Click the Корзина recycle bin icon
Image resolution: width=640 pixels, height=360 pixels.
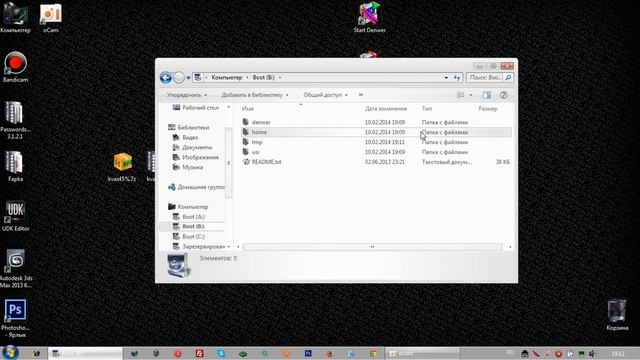(x=617, y=315)
